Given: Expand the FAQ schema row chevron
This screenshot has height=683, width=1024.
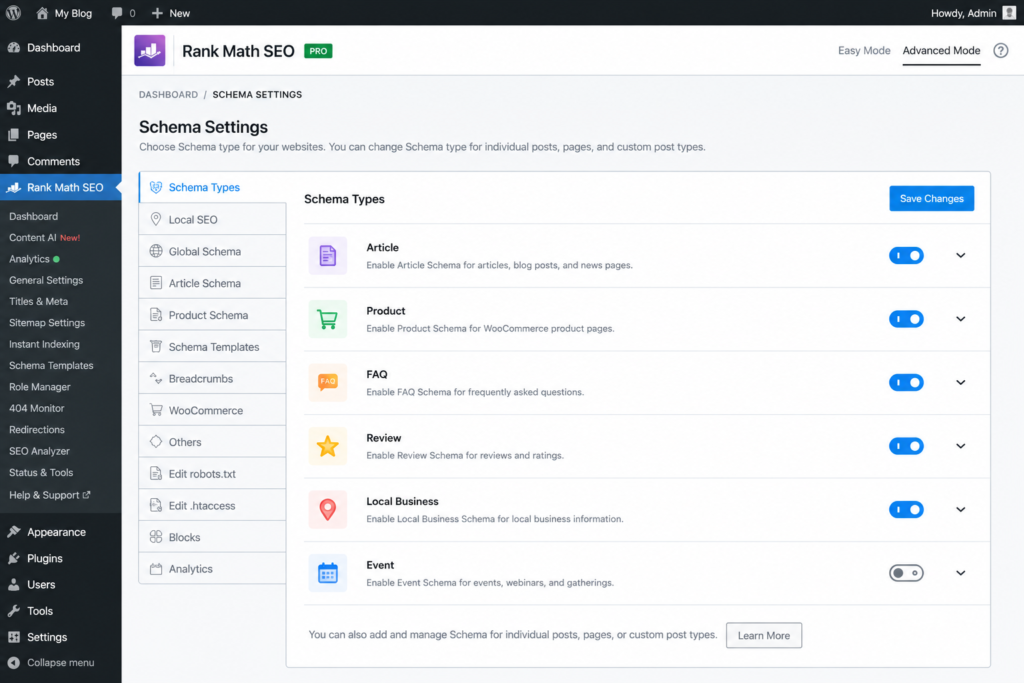Looking at the screenshot, I should [x=961, y=382].
